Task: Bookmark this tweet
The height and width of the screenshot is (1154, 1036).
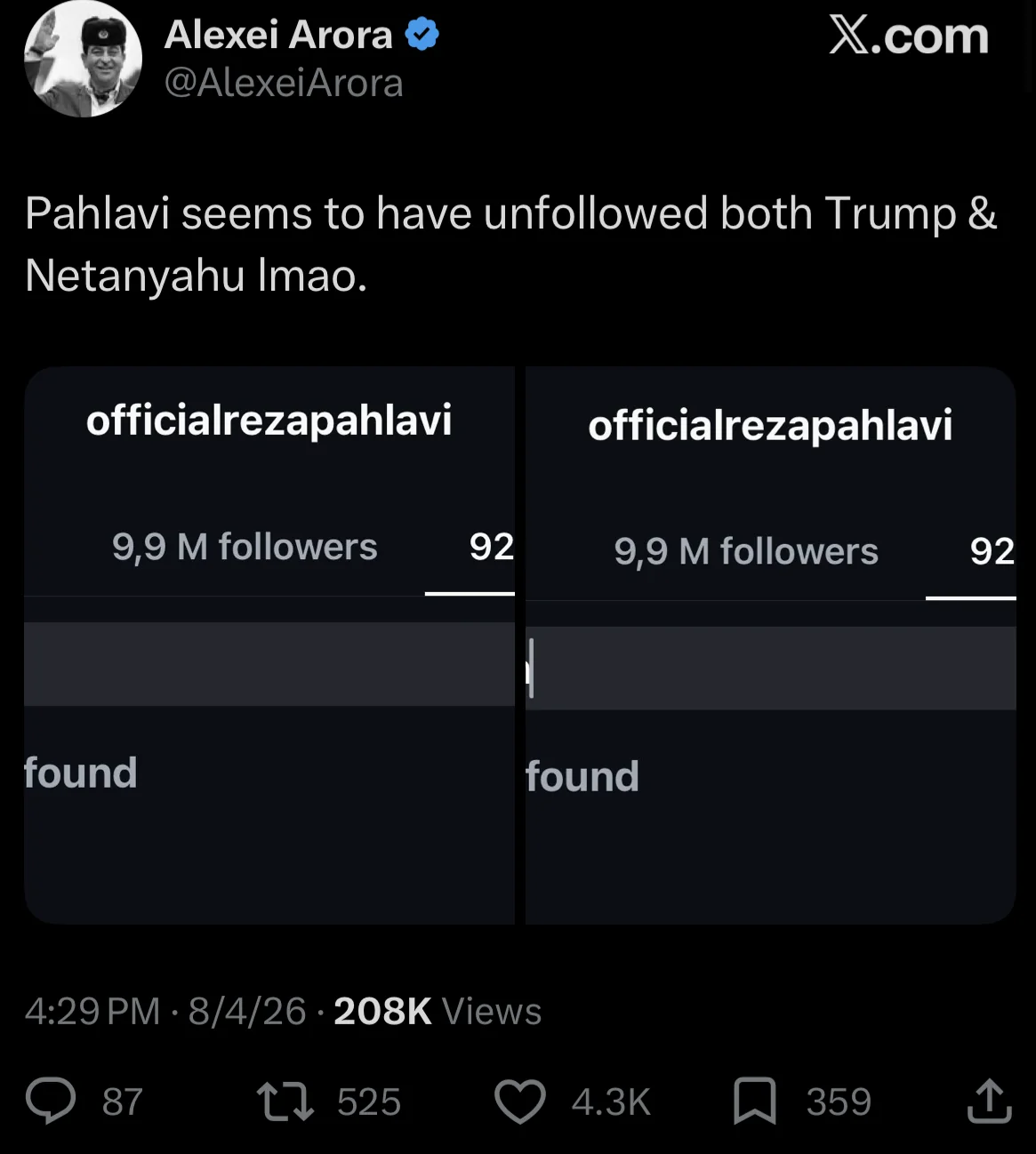Action: pos(755,1101)
